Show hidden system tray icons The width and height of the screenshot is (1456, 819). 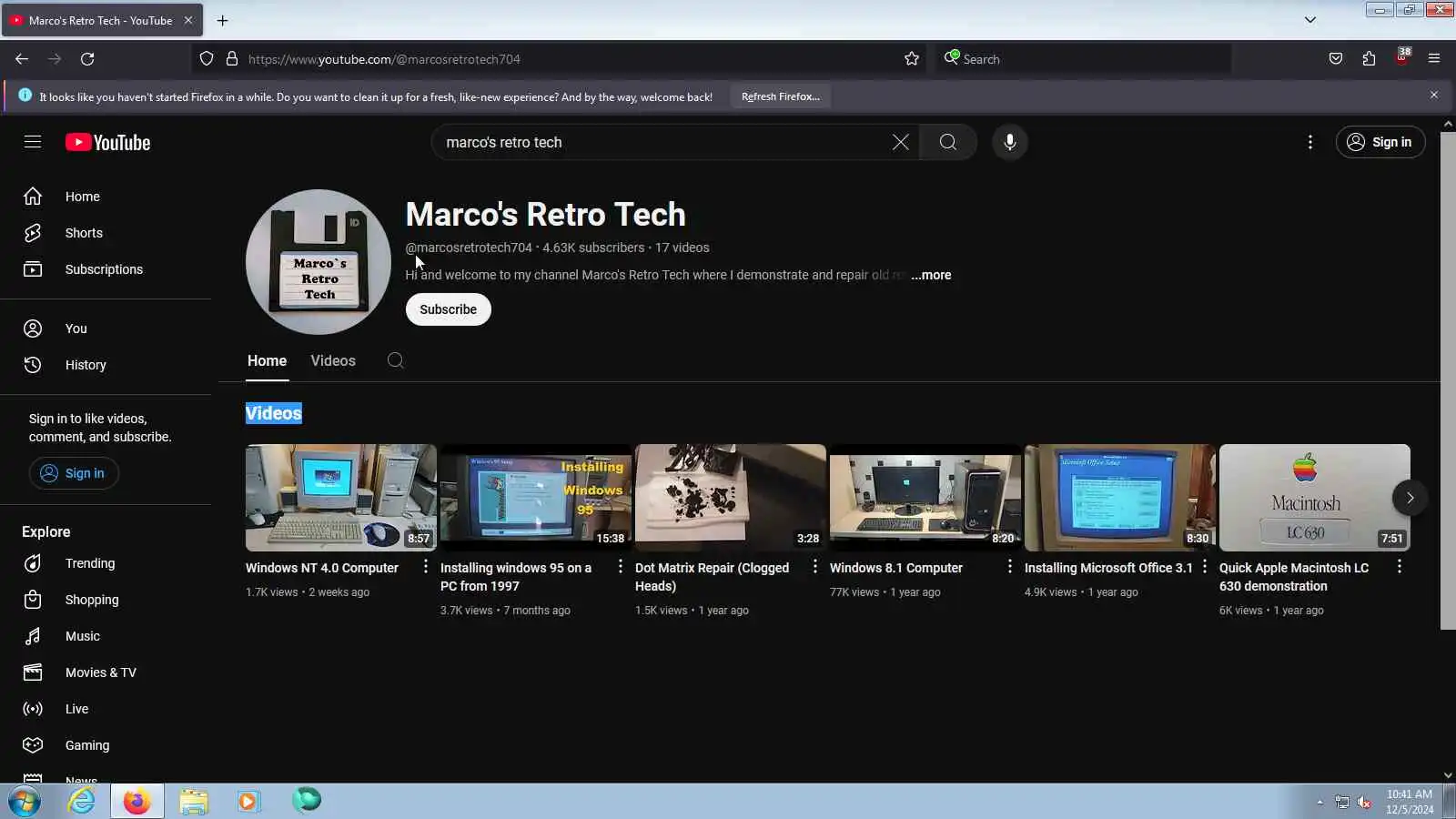(1319, 802)
